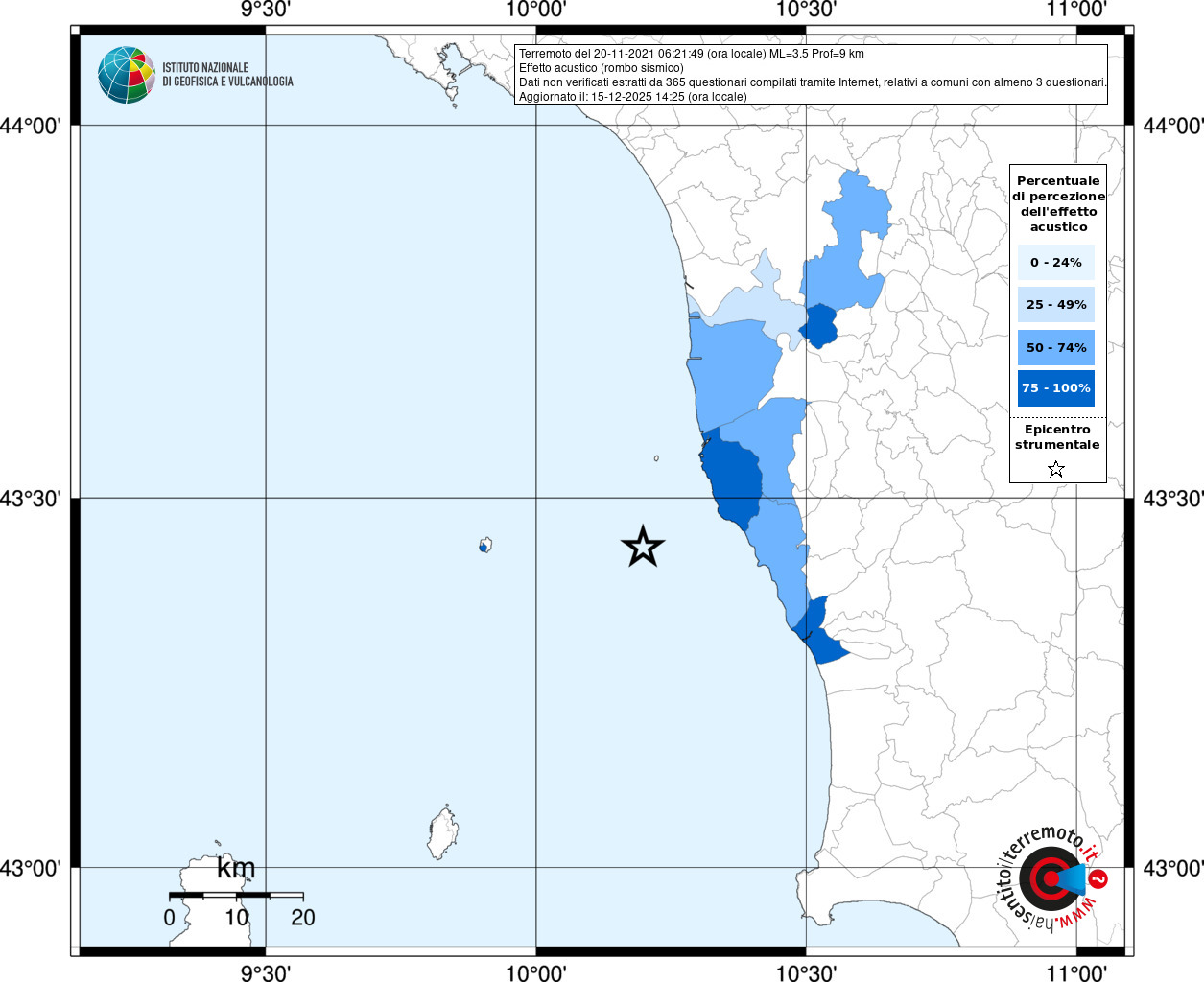Image resolution: width=1204 pixels, height=982 pixels.
Task: Click the left 44°00' latitude label
Action: click(31, 126)
